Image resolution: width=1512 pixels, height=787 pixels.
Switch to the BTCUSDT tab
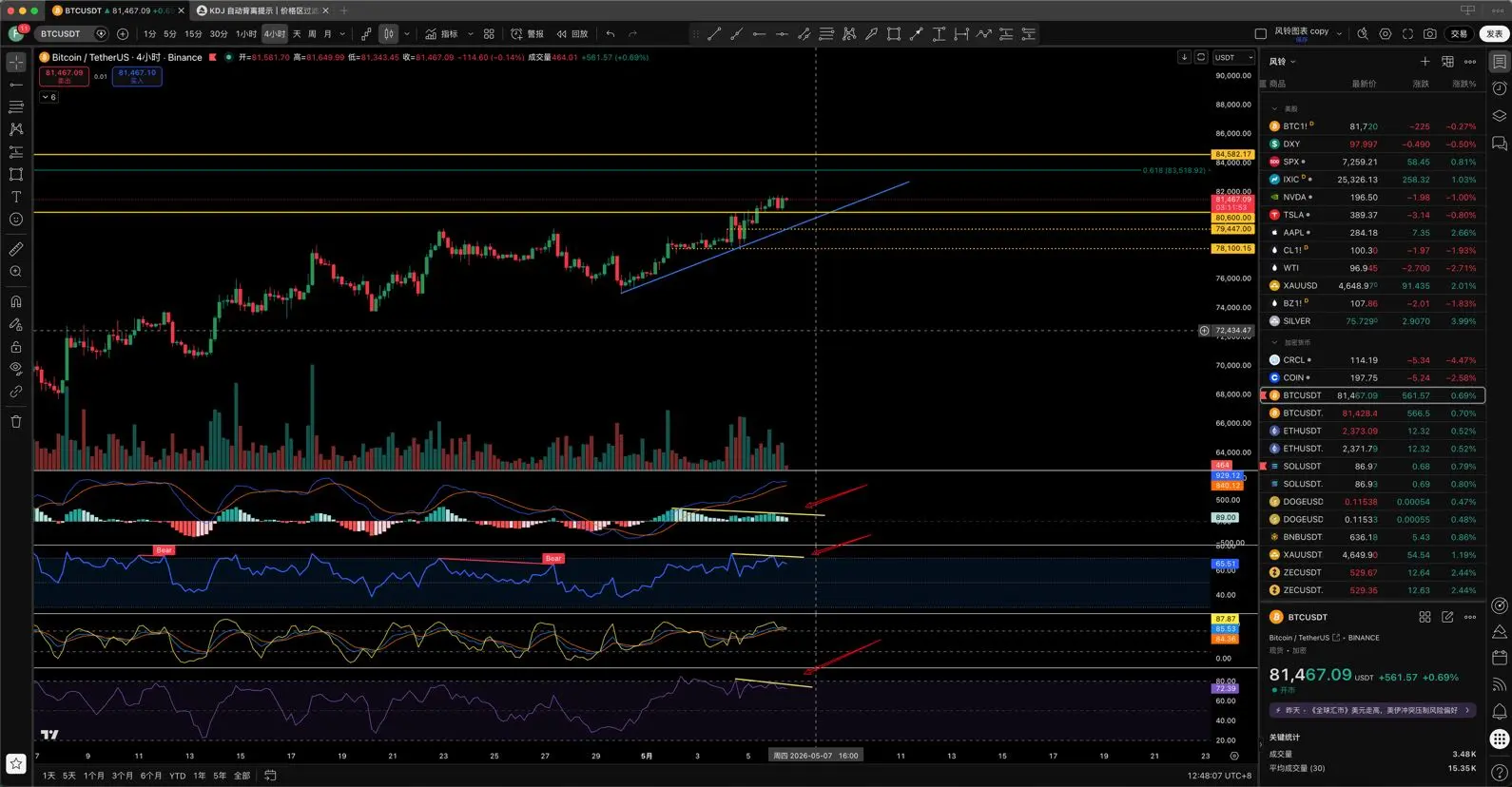(x=117, y=10)
